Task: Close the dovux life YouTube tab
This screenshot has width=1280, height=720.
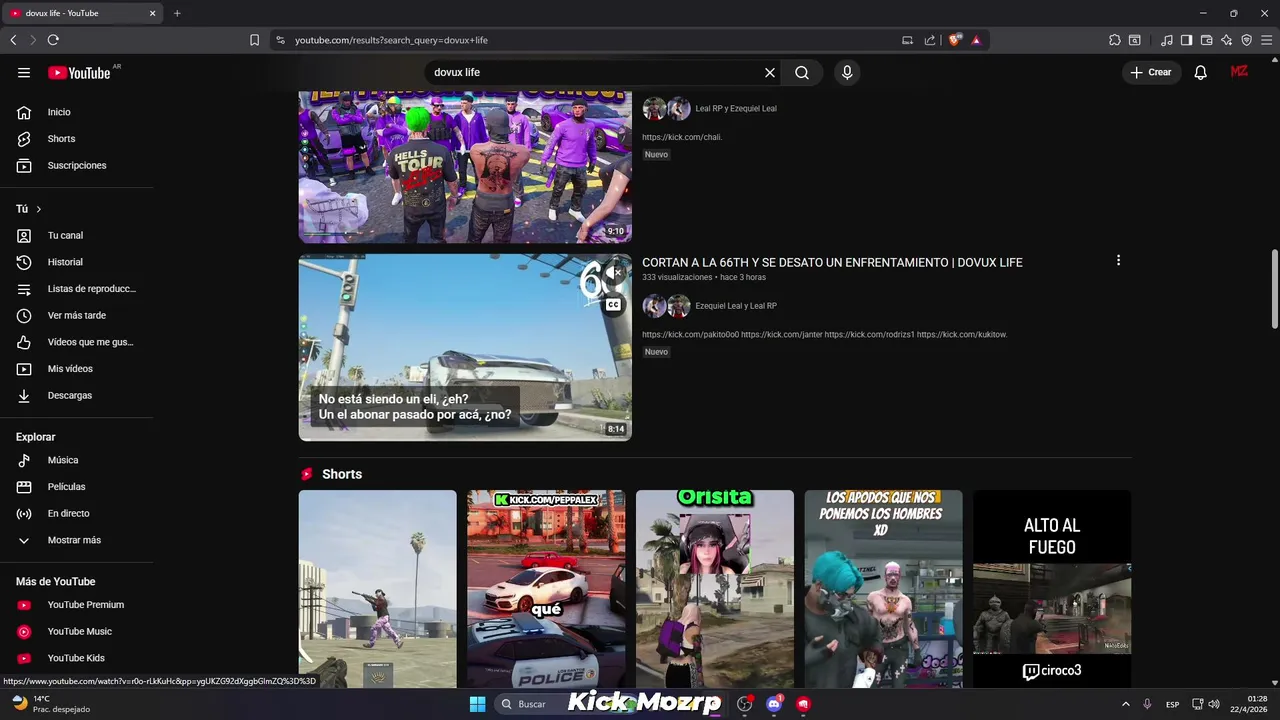Action: coord(152,13)
